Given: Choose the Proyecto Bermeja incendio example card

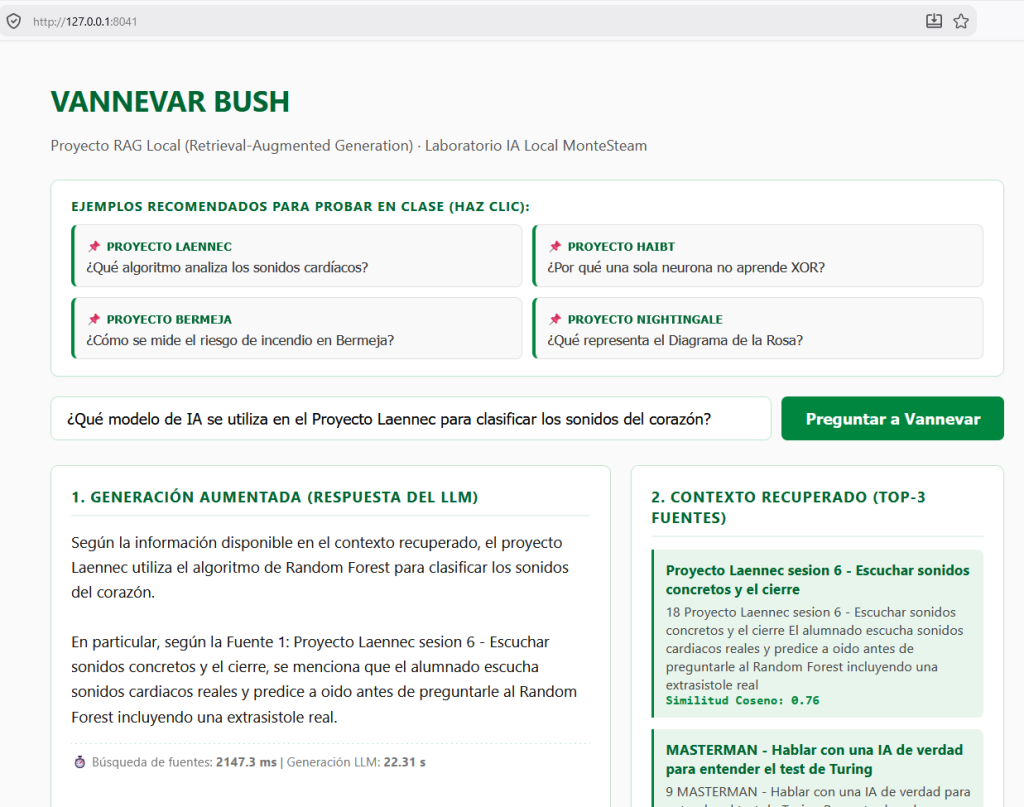Looking at the screenshot, I should [x=296, y=328].
